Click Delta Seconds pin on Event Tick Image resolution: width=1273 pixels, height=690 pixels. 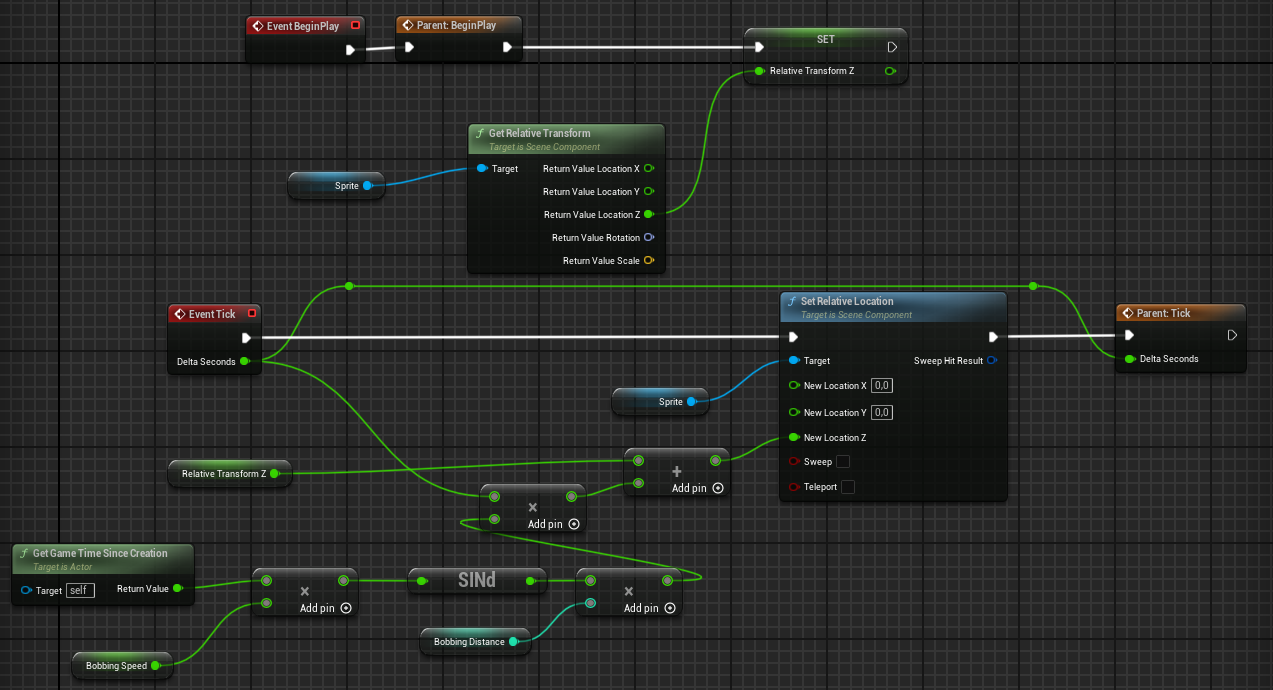pyautogui.click(x=245, y=361)
